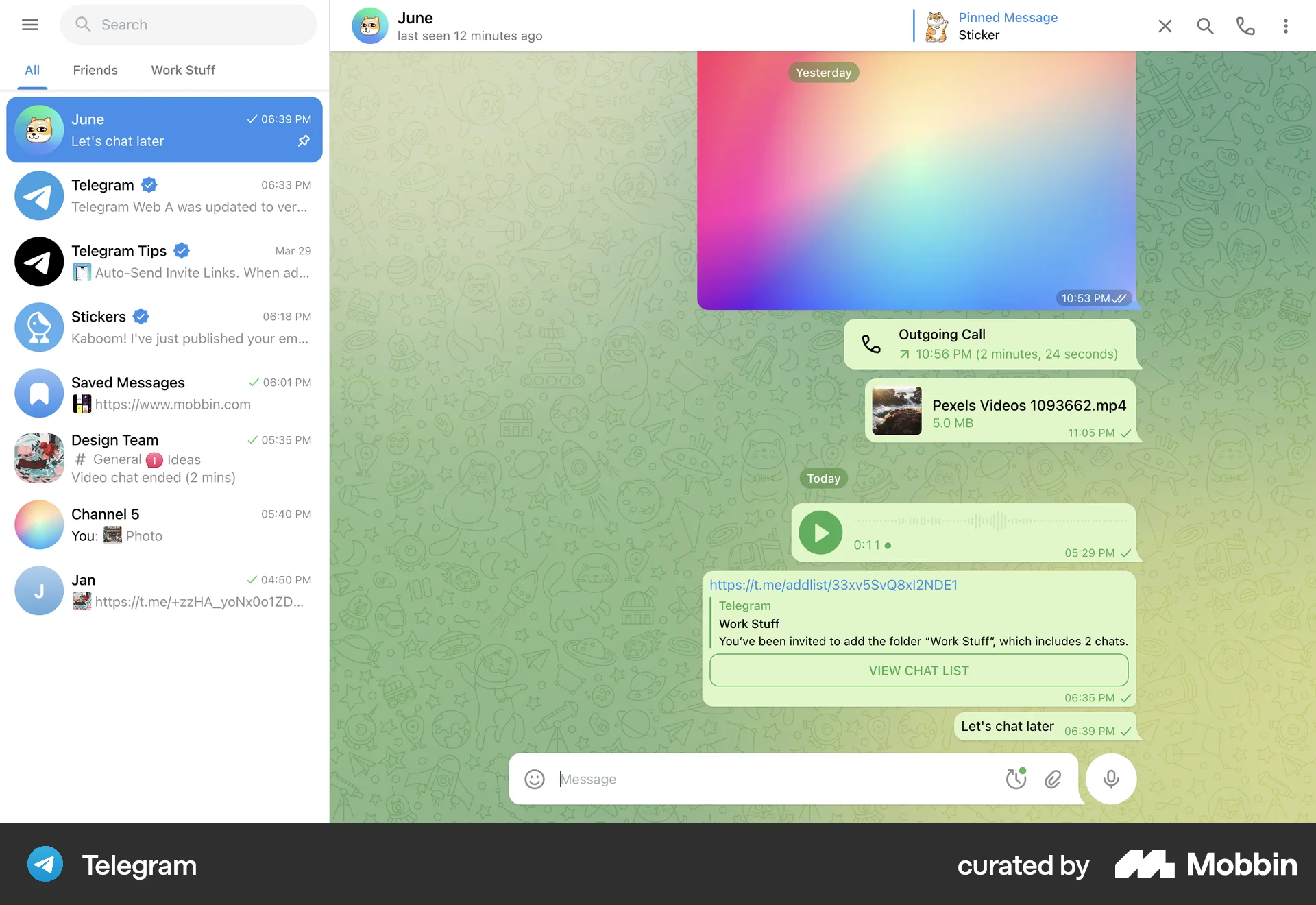Open the emoji picker
This screenshot has width=1316, height=905.
tap(534, 779)
